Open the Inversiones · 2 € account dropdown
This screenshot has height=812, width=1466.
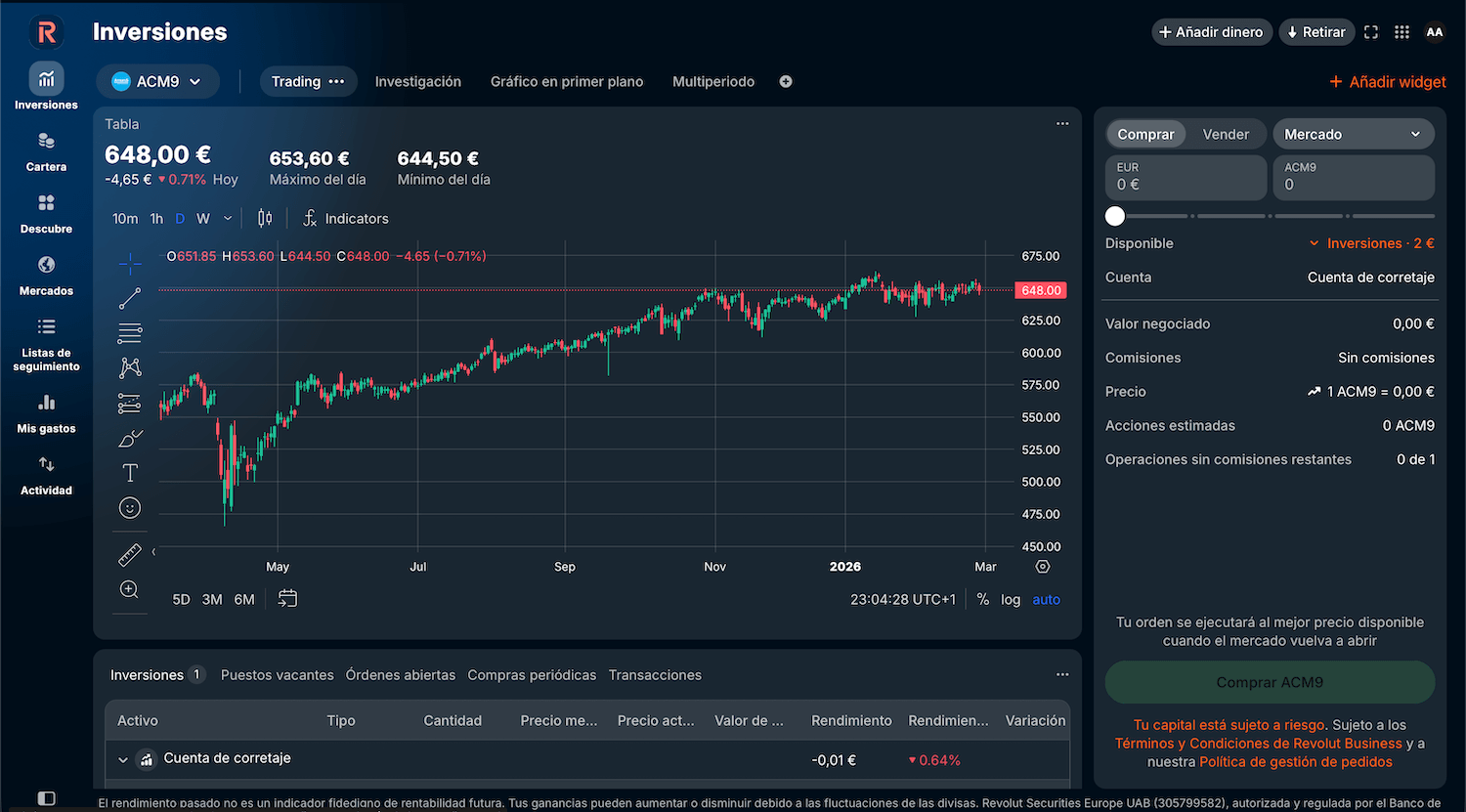[1371, 243]
